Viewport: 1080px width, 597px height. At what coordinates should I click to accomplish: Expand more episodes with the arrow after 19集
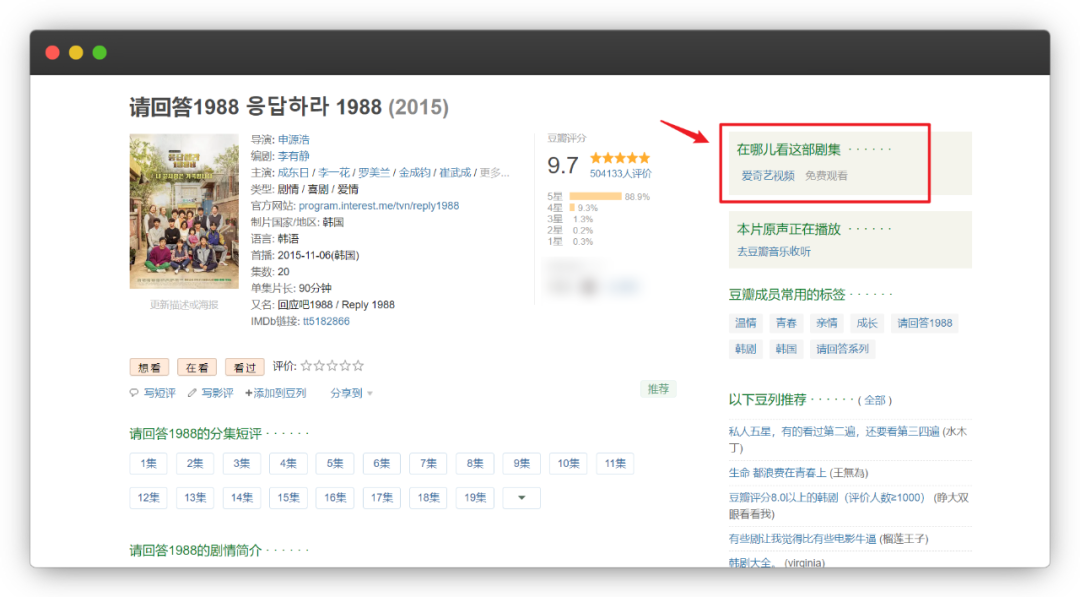(521, 497)
